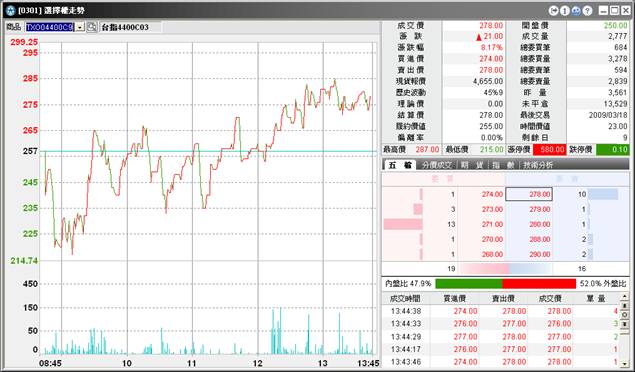Click the arrow-link icon in the title bar

[x=554, y=11]
